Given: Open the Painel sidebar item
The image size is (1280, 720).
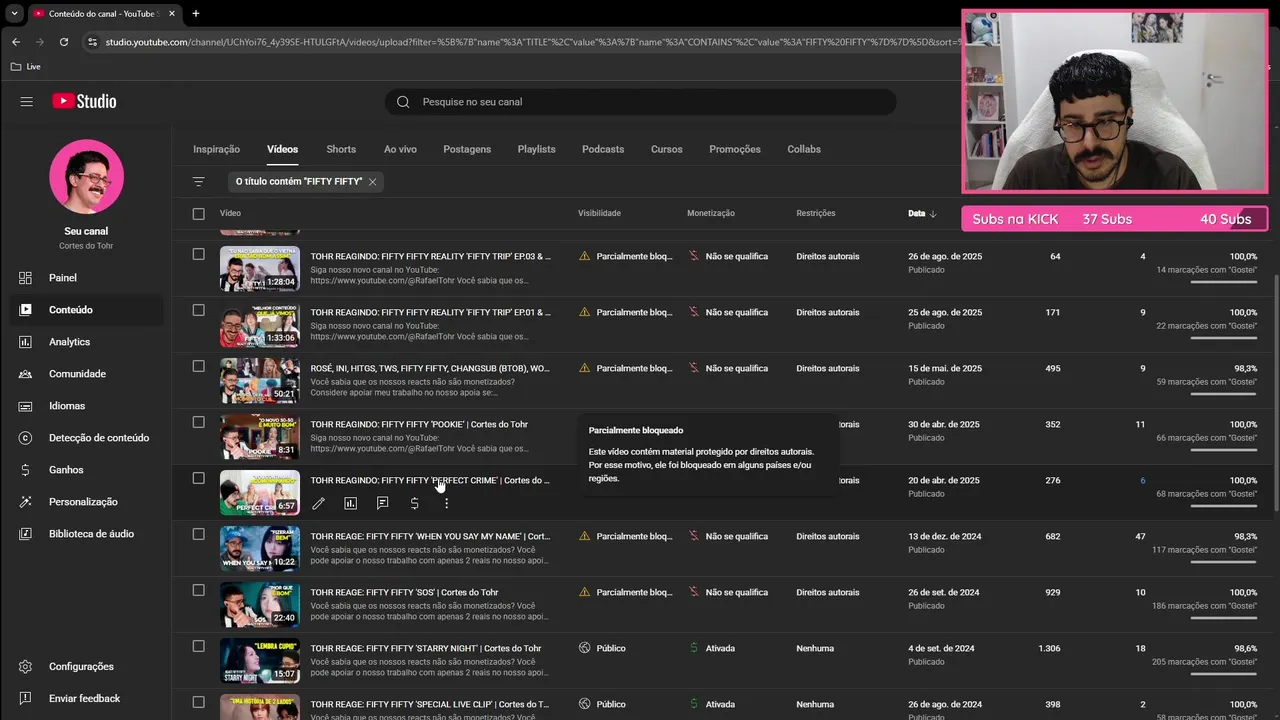Looking at the screenshot, I should pyautogui.click(x=62, y=278).
